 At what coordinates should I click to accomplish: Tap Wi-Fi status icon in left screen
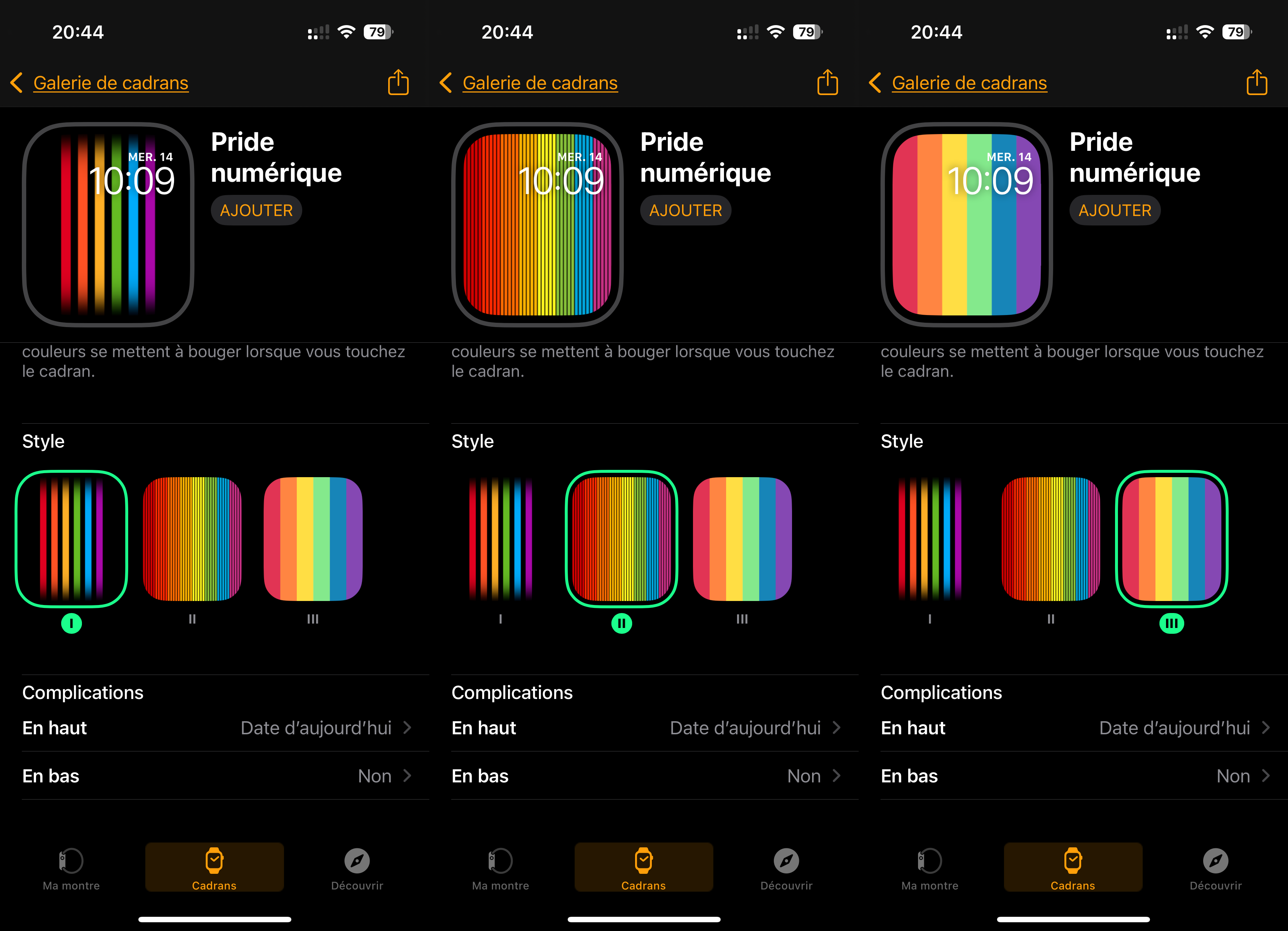pos(346,32)
